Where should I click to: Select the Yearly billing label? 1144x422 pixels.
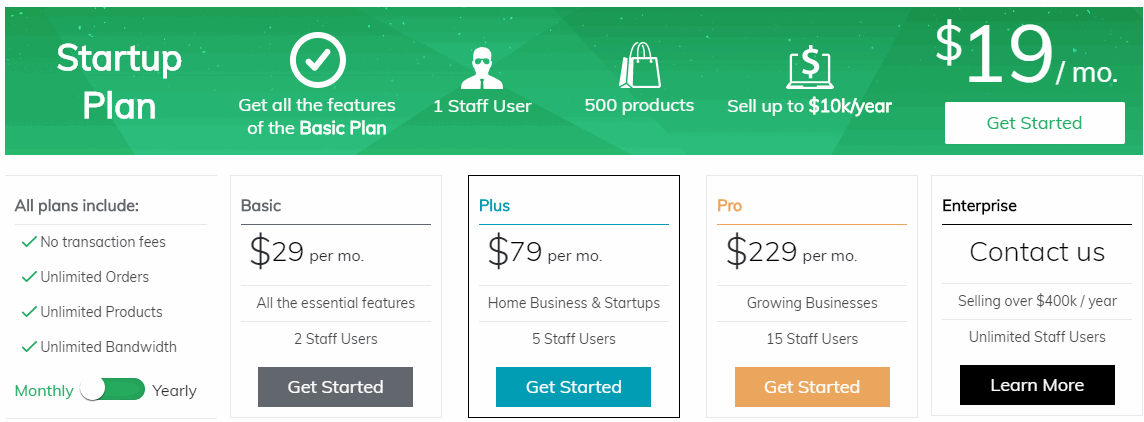[x=174, y=391]
